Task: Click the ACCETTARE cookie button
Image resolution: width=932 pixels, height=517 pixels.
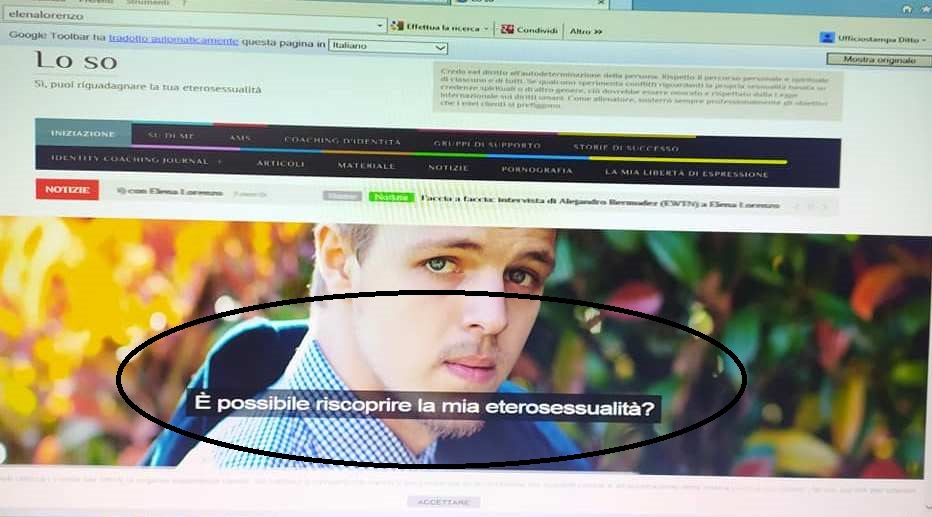Action: (443, 502)
